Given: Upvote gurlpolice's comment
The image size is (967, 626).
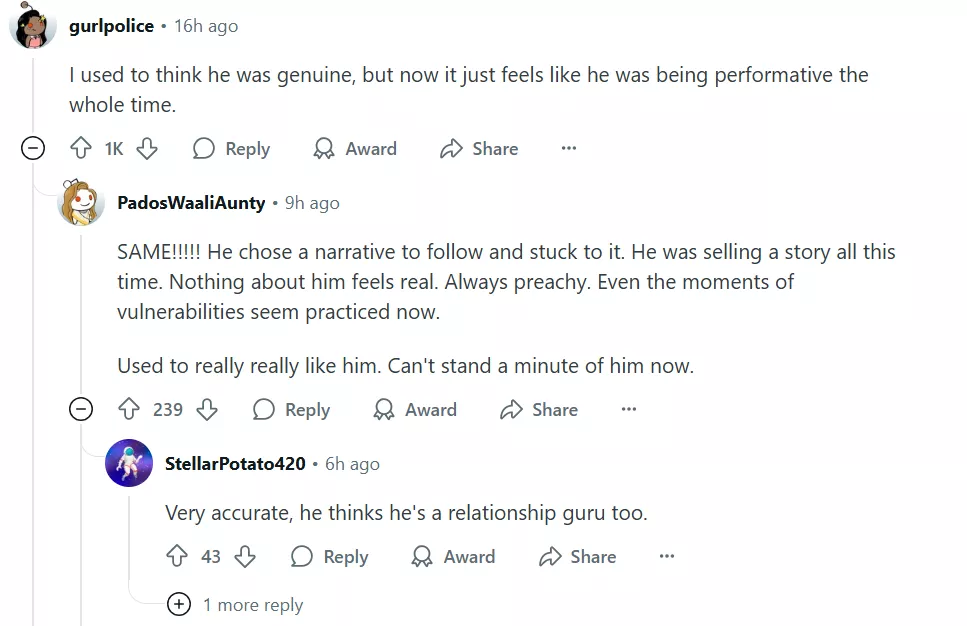Looking at the screenshot, I should click(x=81, y=149).
